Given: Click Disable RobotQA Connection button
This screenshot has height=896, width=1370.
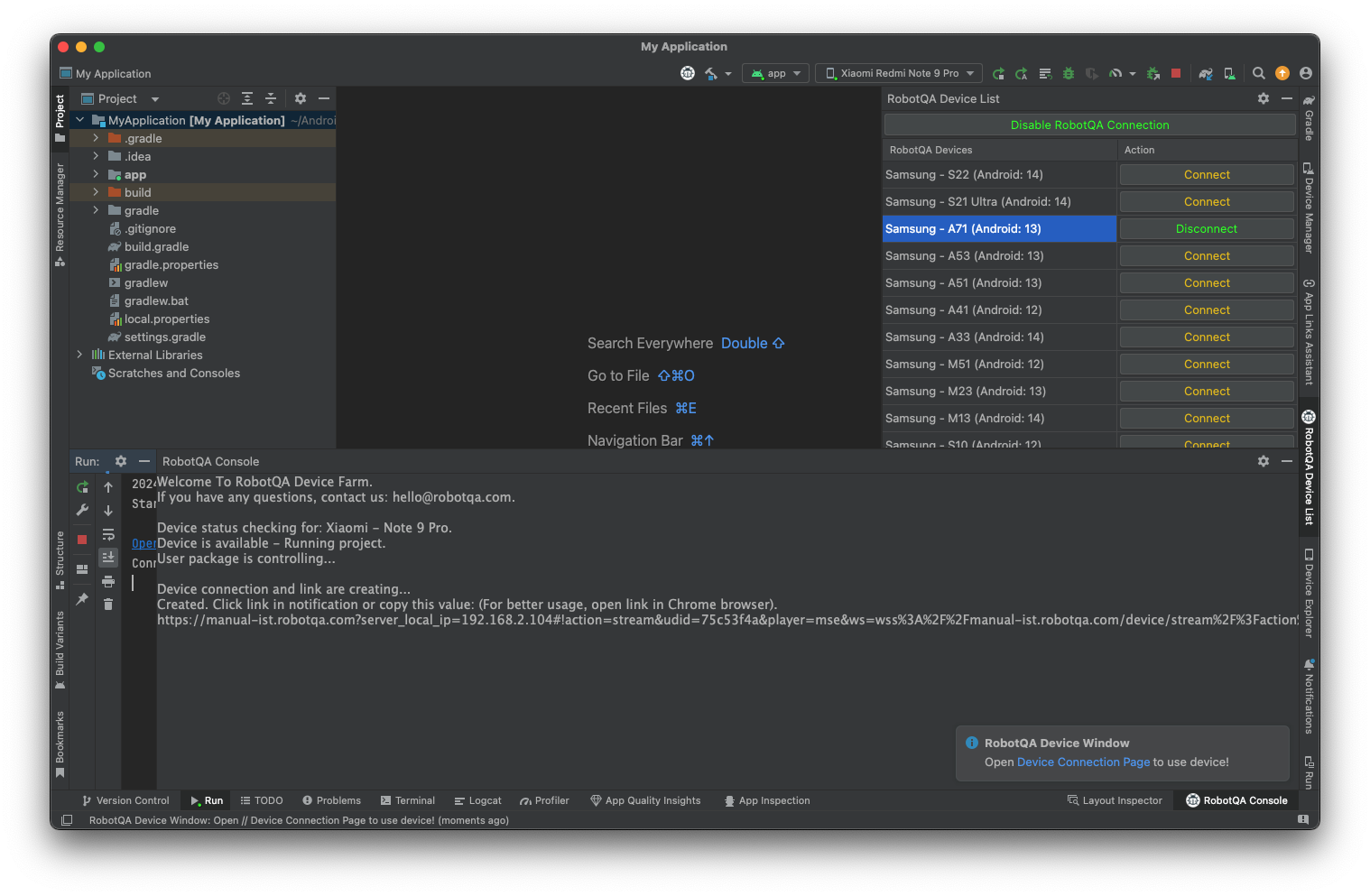Looking at the screenshot, I should [x=1089, y=125].
